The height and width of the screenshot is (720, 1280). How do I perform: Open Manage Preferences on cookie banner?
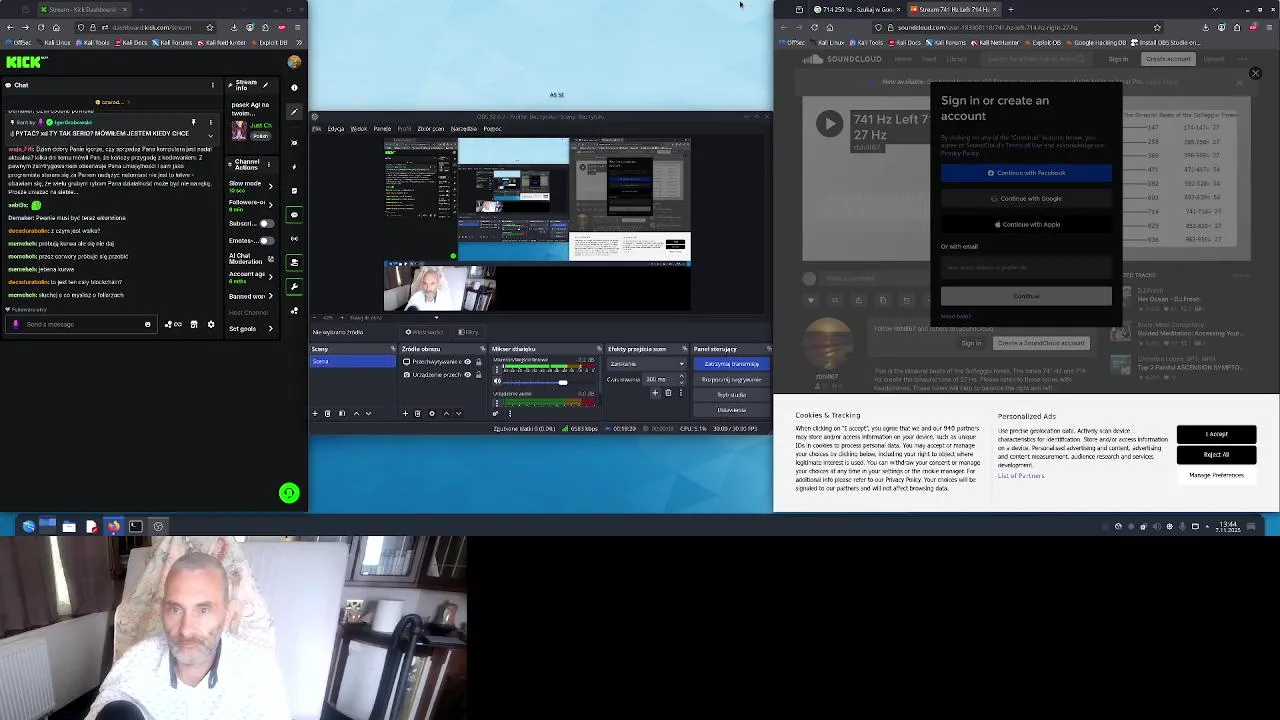tap(1216, 475)
